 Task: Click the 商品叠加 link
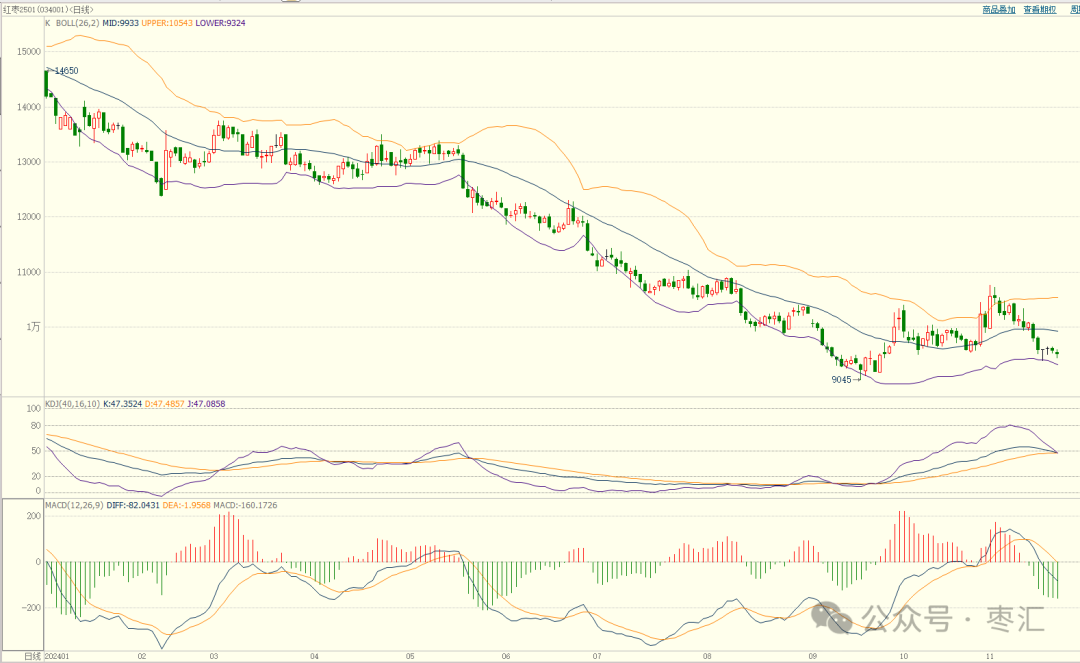pyautogui.click(x=998, y=9)
